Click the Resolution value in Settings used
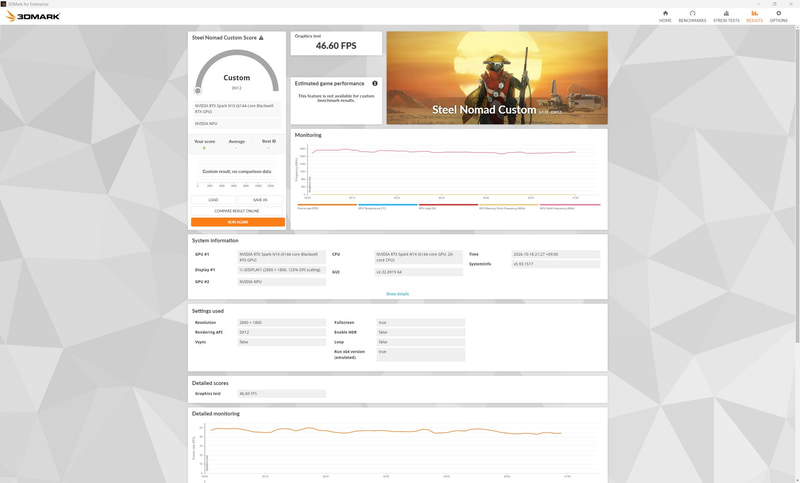Image resolution: width=800 pixels, height=483 pixels. 282,322
